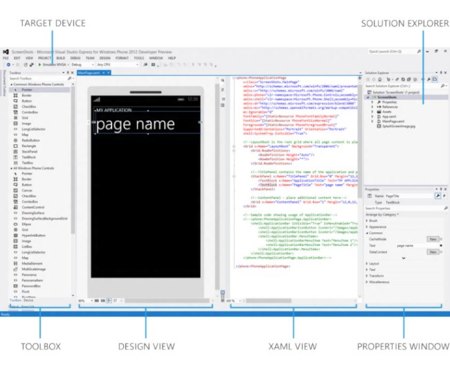The height and width of the screenshot is (370, 450).
Task: Open the FORMAT menu
Action: 122,58
